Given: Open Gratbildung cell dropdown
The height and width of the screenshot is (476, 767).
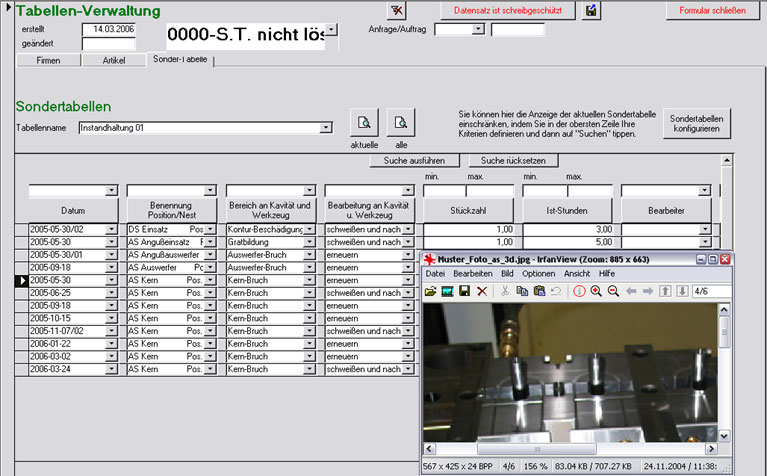Looking at the screenshot, I should [x=309, y=242].
